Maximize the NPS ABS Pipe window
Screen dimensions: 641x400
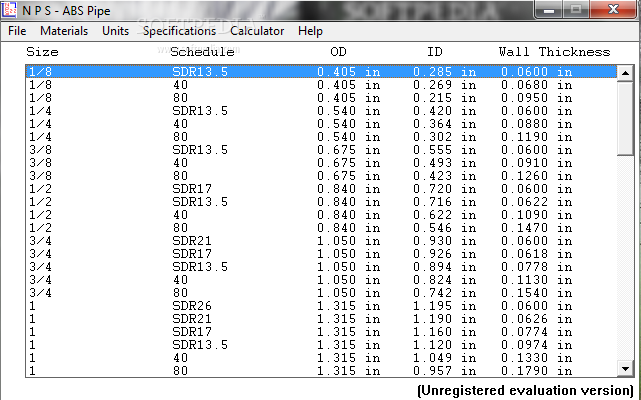click(x=576, y=9)
